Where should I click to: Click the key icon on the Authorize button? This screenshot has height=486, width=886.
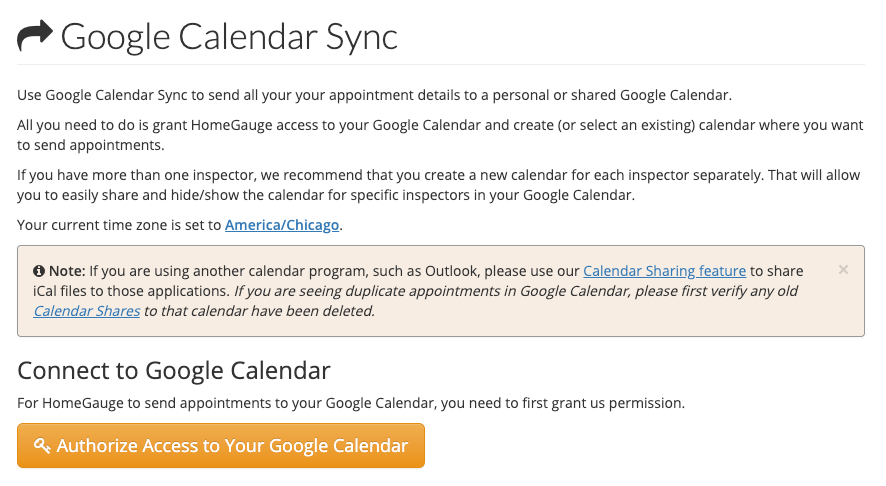tap(42, 446)
